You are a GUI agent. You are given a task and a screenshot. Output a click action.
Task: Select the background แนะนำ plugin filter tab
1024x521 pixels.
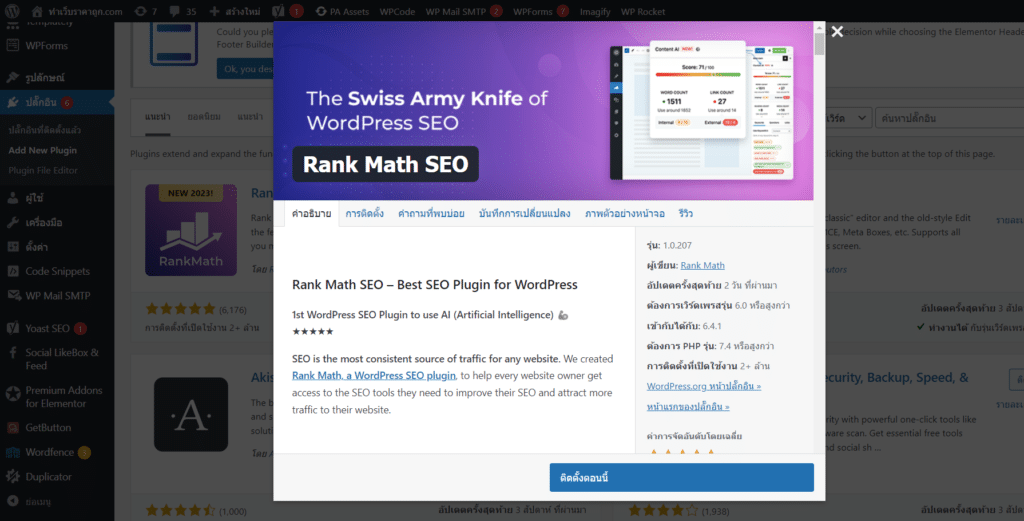tap(157, 117)
